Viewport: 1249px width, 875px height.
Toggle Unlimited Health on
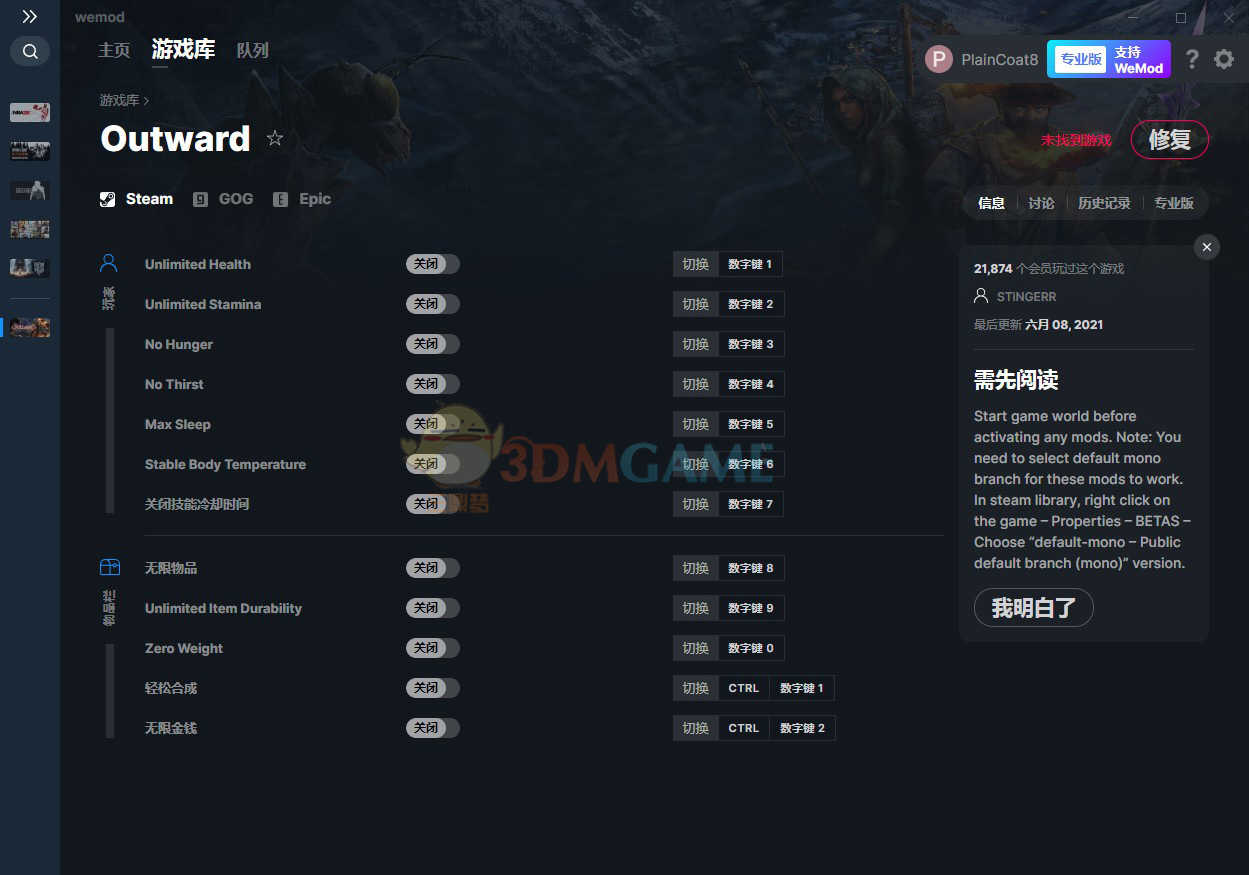pos(433,264)
